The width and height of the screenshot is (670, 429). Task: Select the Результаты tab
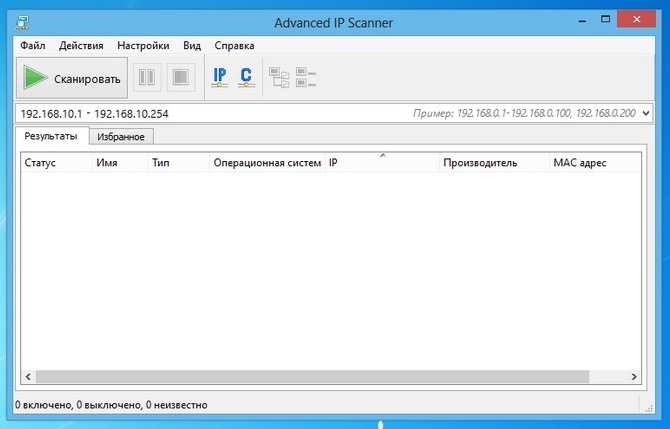coord(51,136)
